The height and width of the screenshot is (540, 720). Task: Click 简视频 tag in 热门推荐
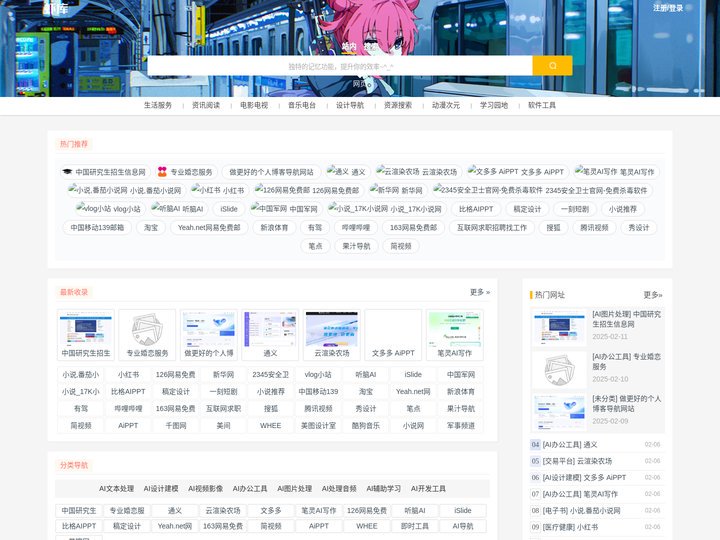tap(401, 246)
